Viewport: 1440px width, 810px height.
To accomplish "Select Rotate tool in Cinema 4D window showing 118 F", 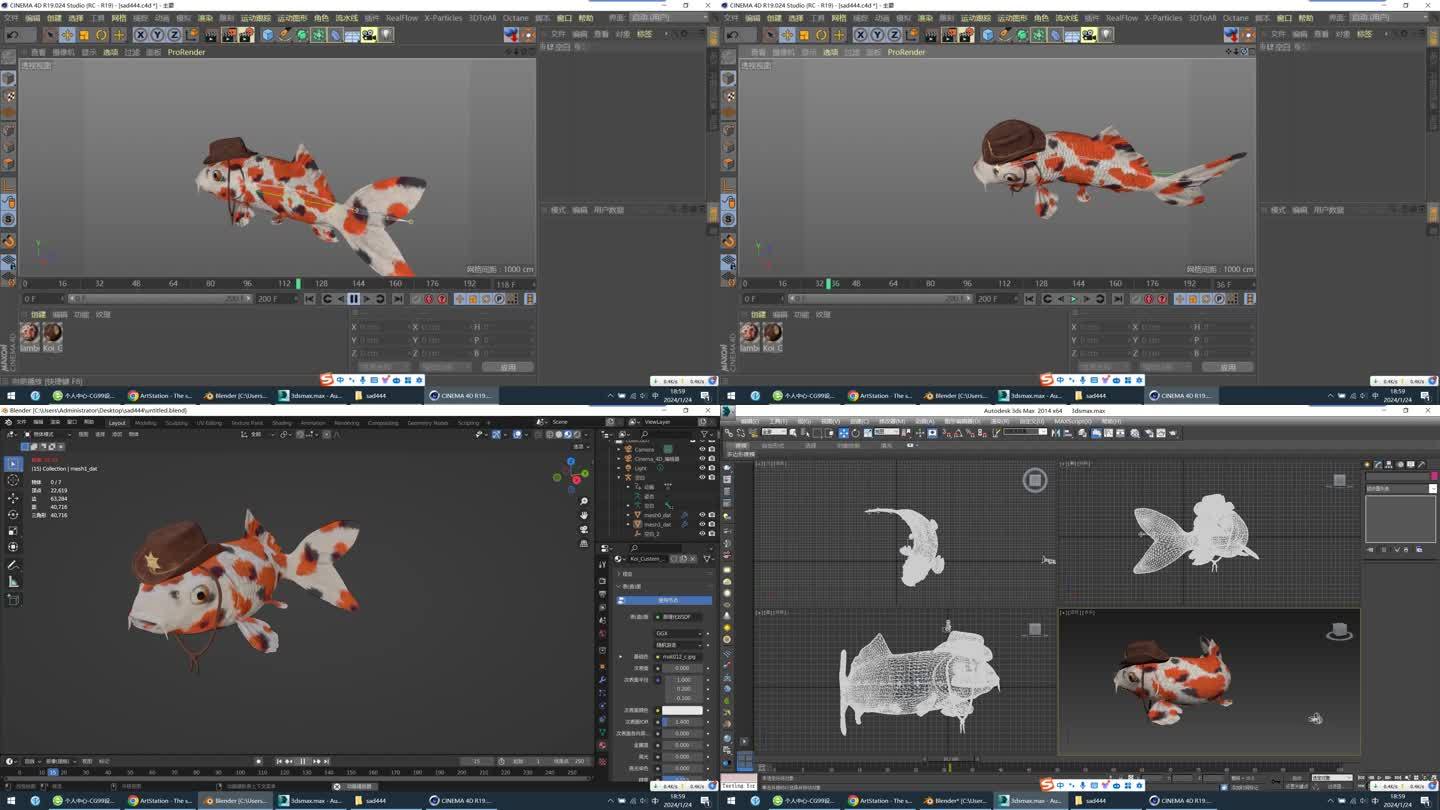I will (101, 35).
